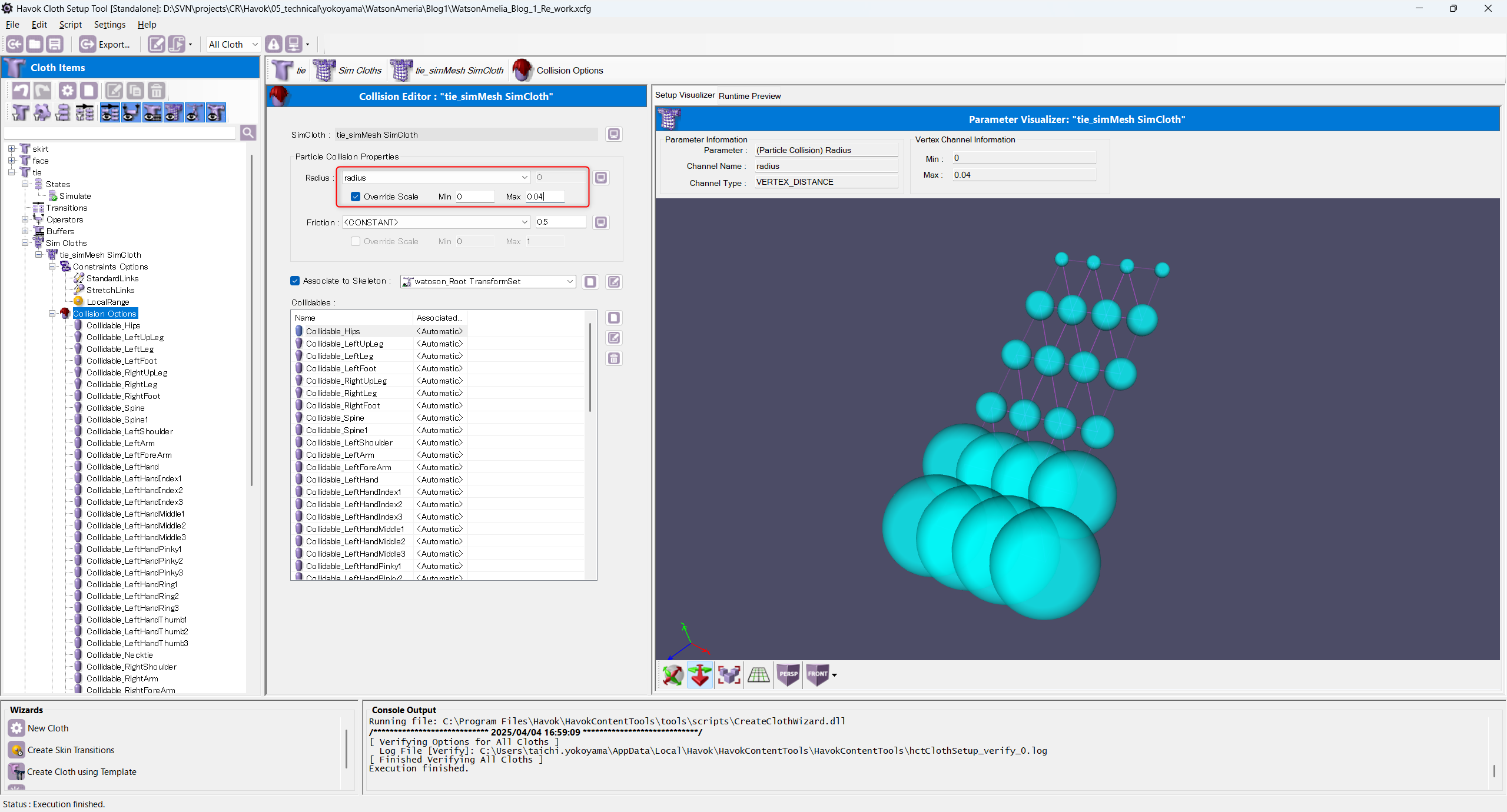Open the watoson_Root TransformSet dropdown

point(487,281)
